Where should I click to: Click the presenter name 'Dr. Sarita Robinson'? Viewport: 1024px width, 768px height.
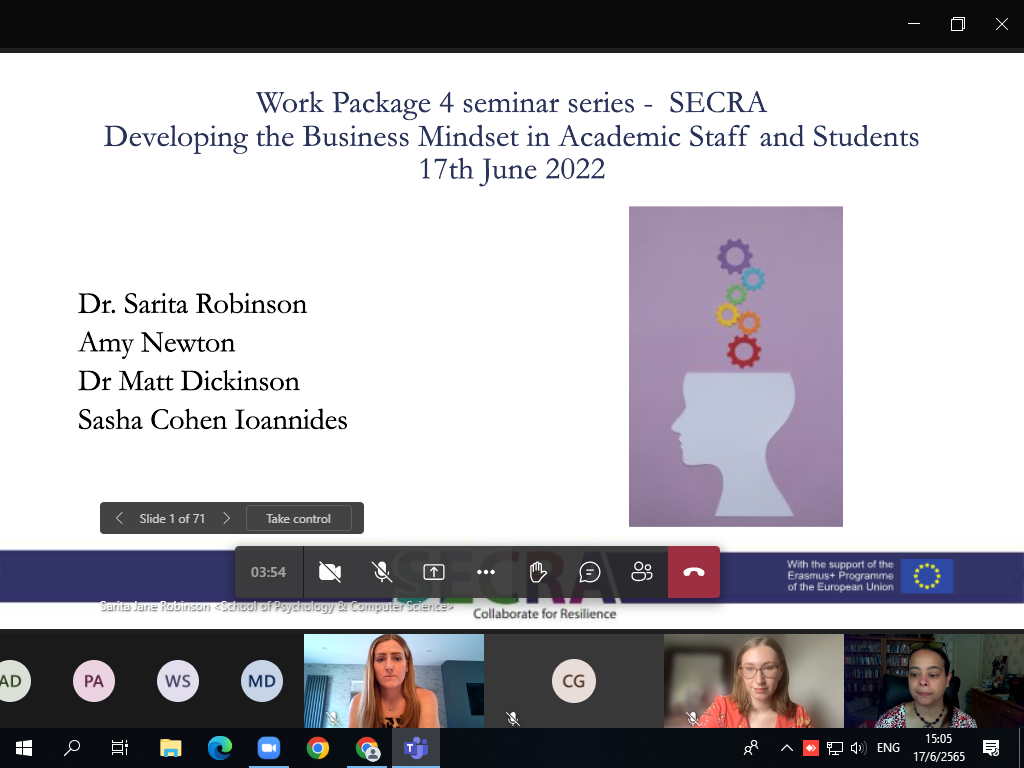[x=193, y=304]
